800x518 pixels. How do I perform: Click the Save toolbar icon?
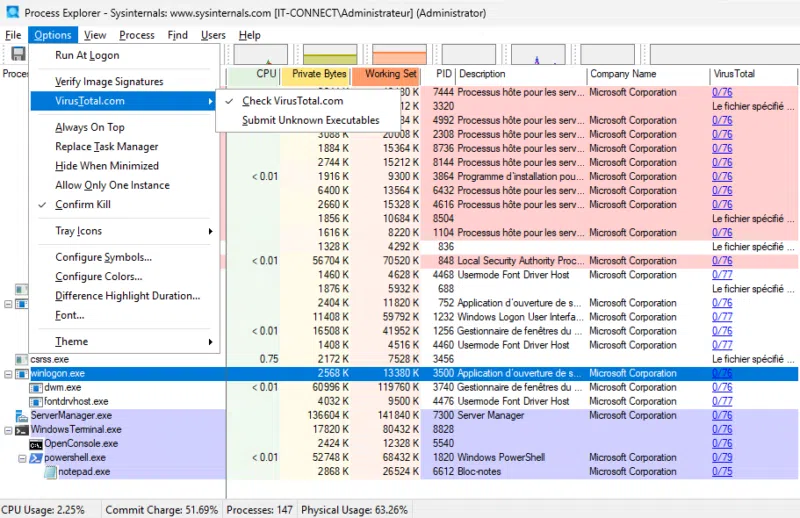[x=18, y=54]
